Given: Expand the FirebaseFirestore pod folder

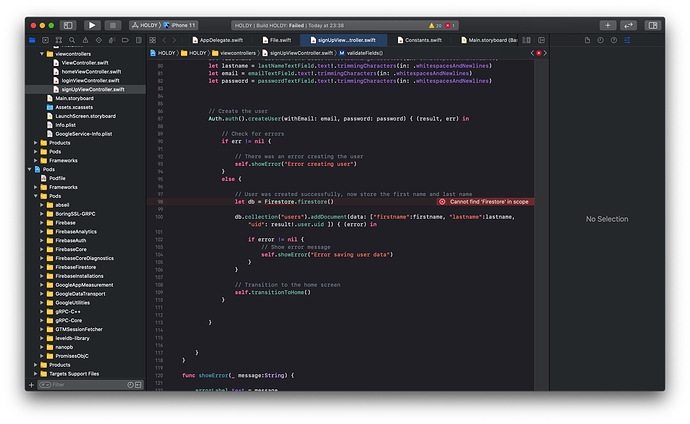Looking at the screenshot, I should (x=42, y=267).
